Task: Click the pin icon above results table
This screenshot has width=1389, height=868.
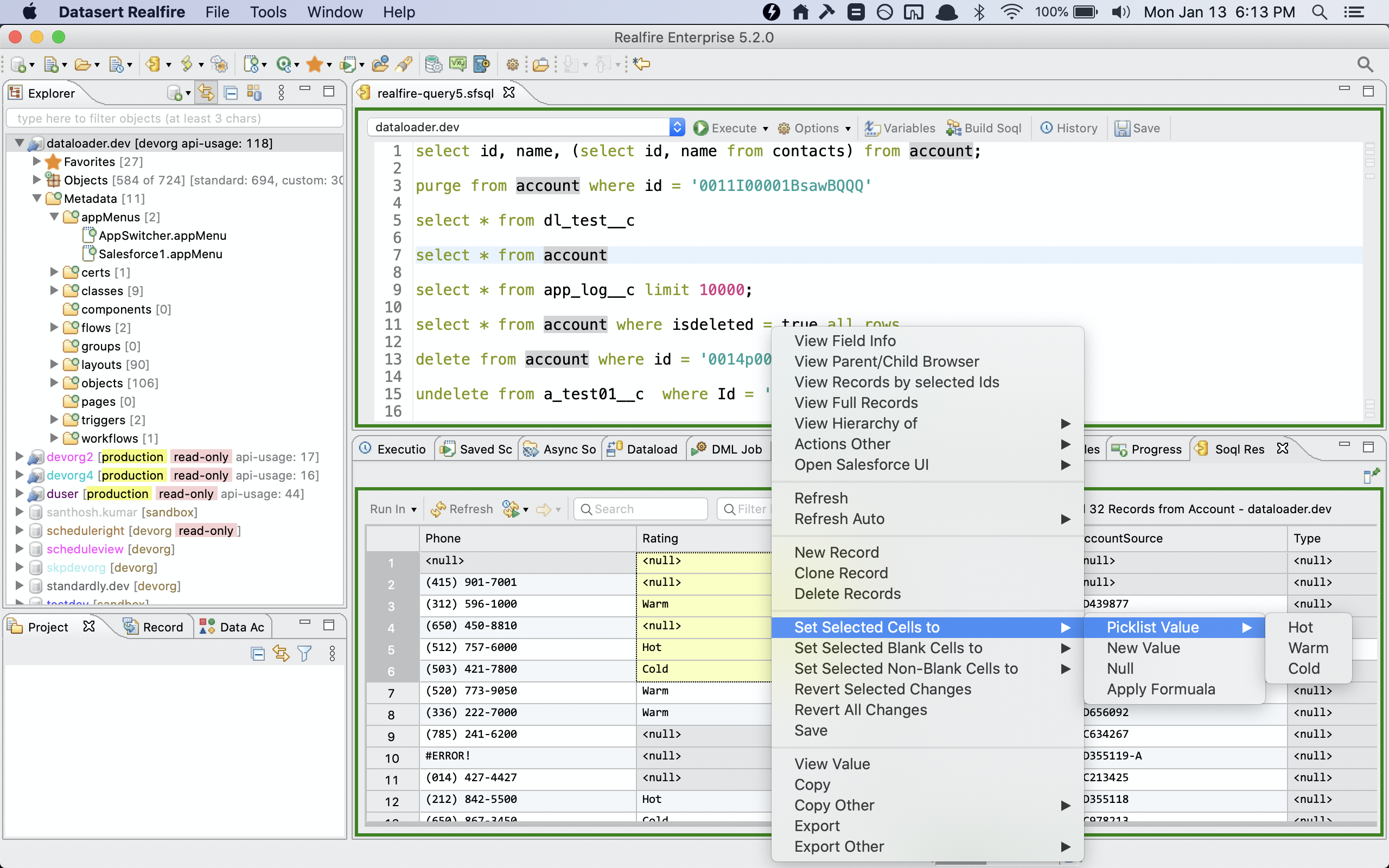Action: (x=1371, y=475)
